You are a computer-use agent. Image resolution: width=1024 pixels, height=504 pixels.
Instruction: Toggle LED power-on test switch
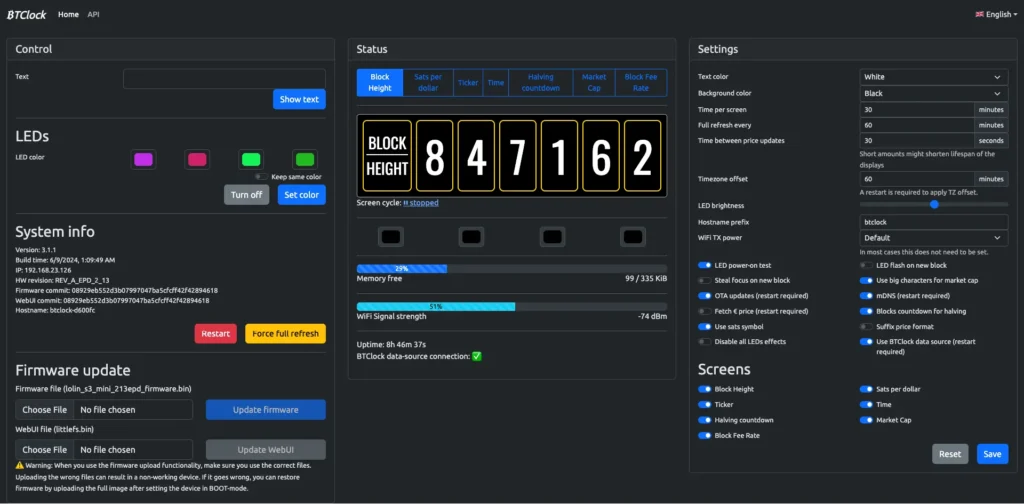coord(705,265)
